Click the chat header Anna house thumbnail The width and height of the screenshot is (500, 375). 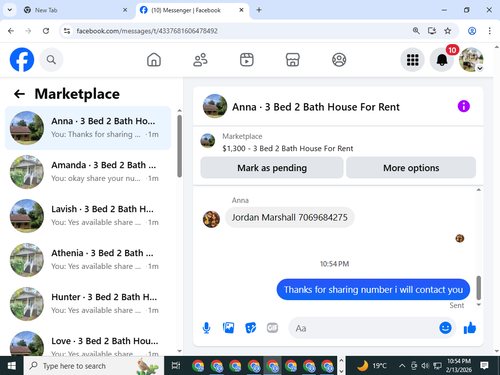coord(215,106)
